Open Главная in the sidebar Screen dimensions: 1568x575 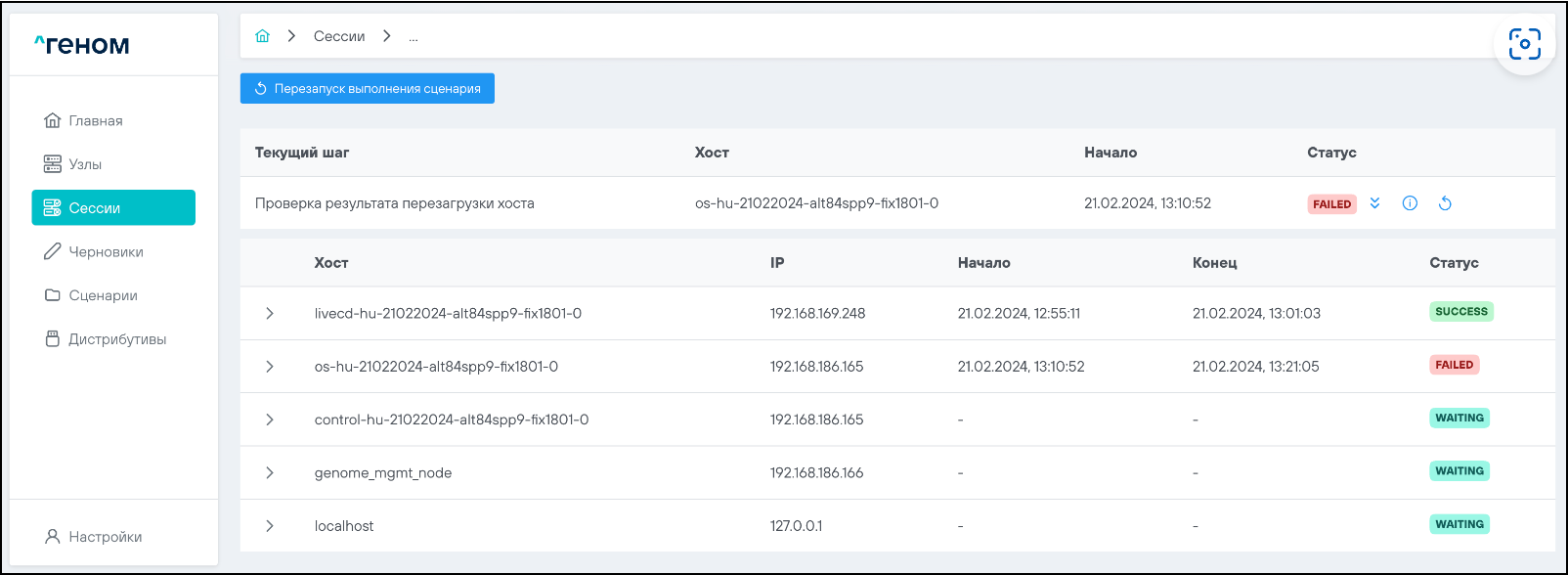(95, 120)
